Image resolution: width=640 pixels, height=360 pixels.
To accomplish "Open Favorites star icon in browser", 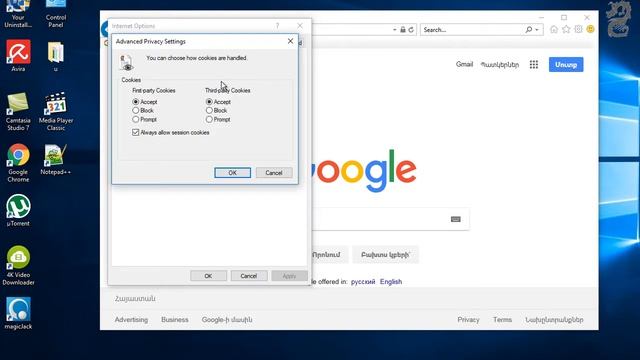I will point(566,29).
